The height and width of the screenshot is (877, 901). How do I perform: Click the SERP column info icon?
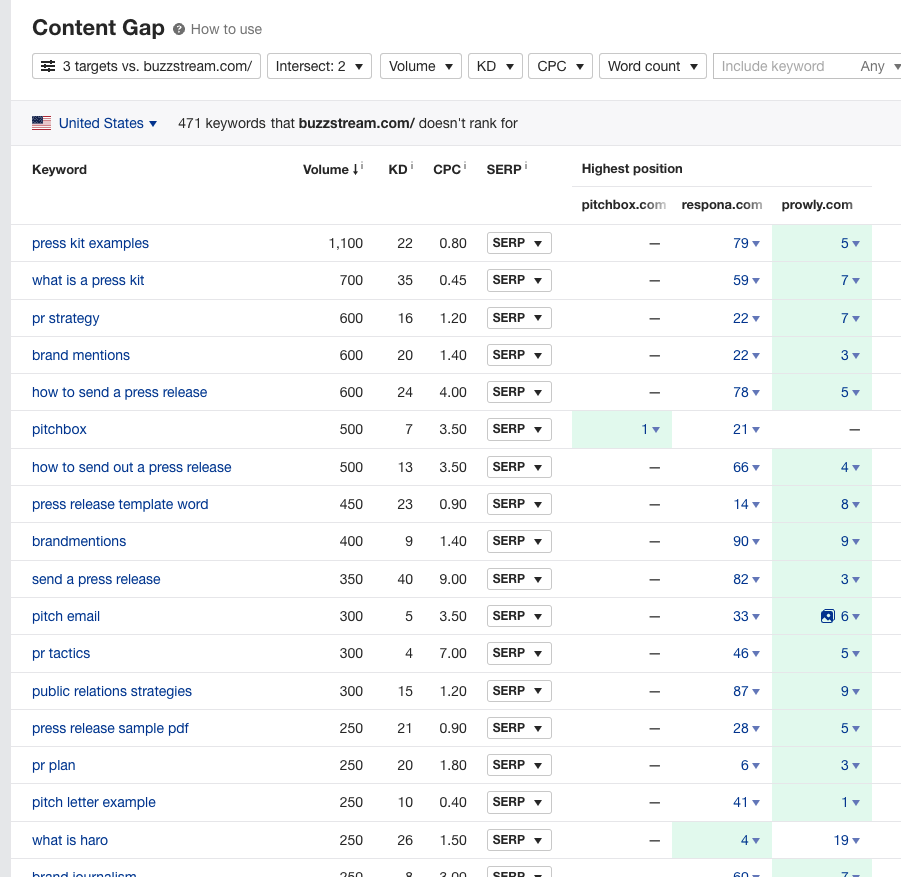coord(526,166)
